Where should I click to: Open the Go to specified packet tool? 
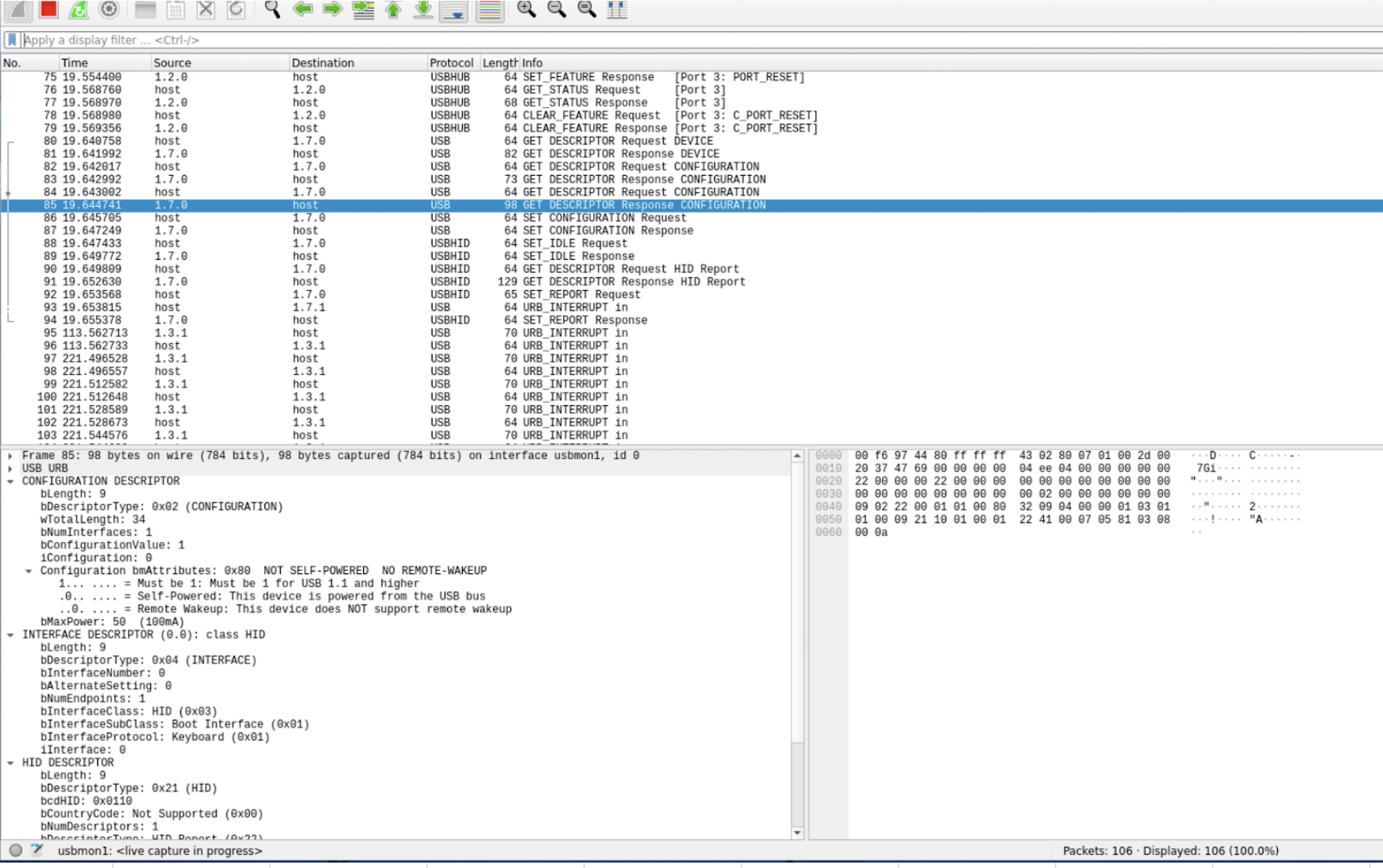[x=363, y=9]
